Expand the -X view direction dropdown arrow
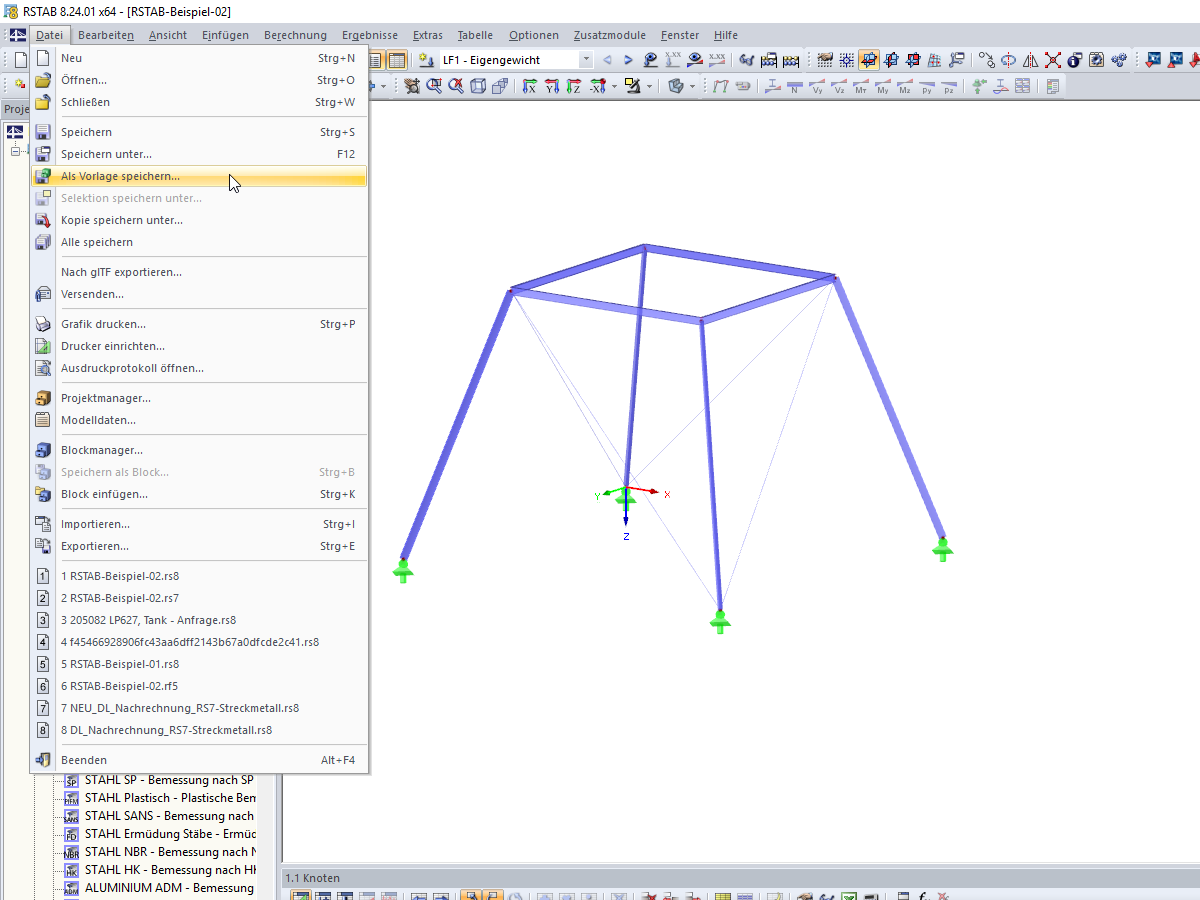Image resolution: width=1200 pixels, height=900 pixels. (x=613, y=87)
